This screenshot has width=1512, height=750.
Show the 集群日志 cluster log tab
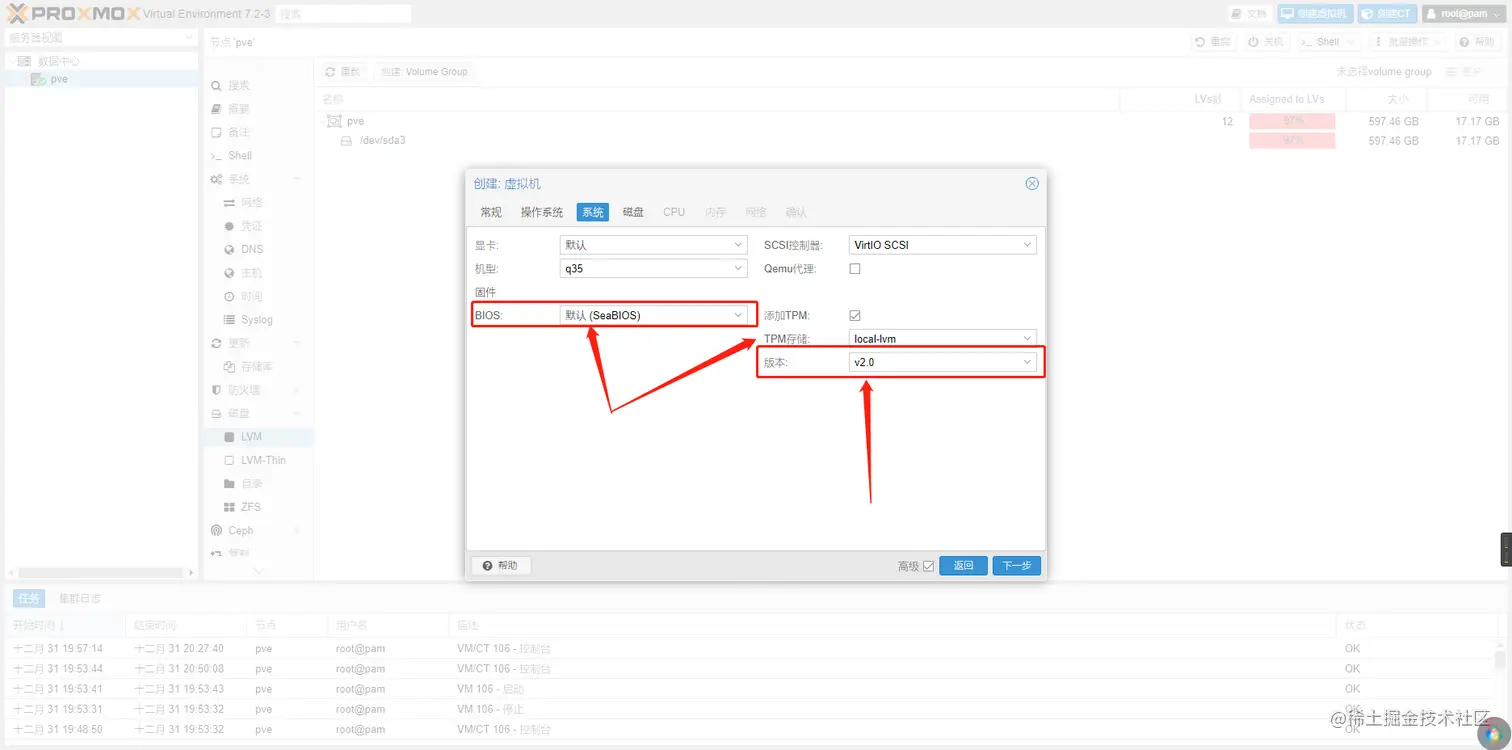[x=80, y=598]
